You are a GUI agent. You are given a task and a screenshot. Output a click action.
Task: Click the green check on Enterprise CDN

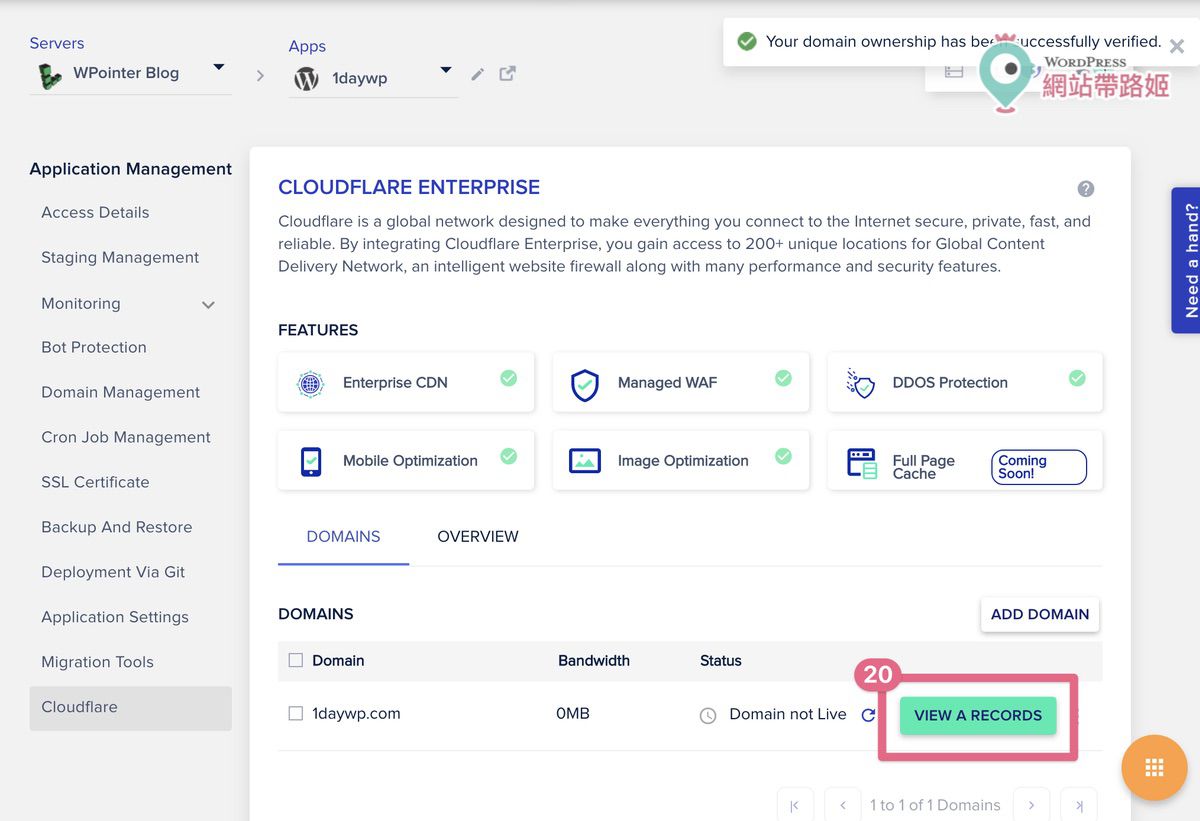509,378
